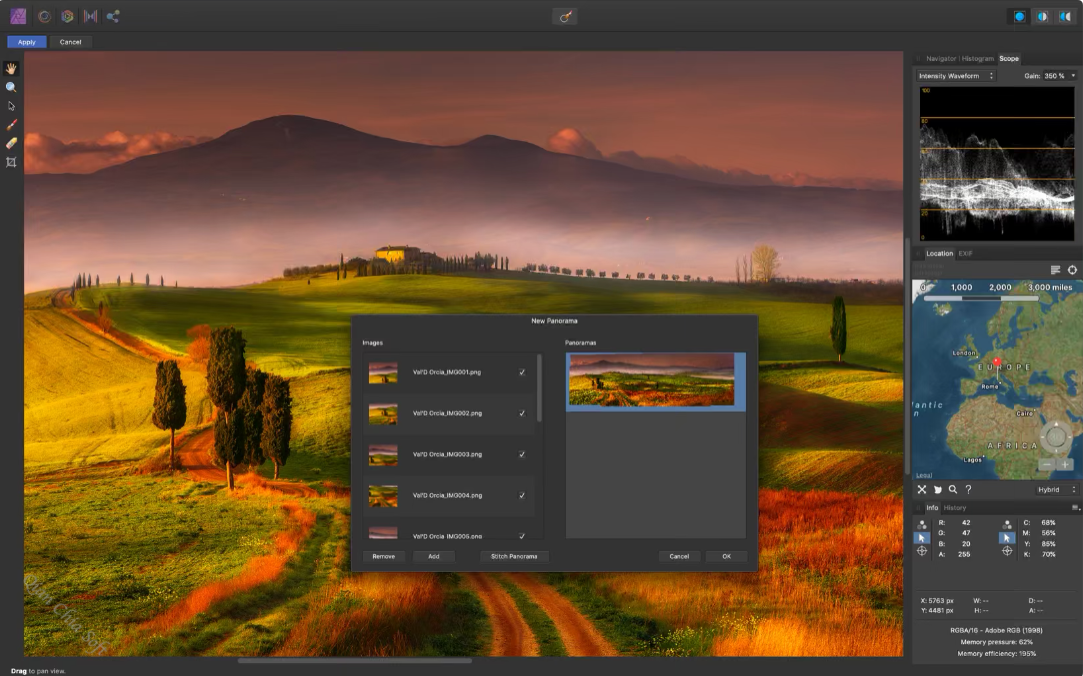
Task: Select the mirror view mode icon
Action: point(1065,17)
